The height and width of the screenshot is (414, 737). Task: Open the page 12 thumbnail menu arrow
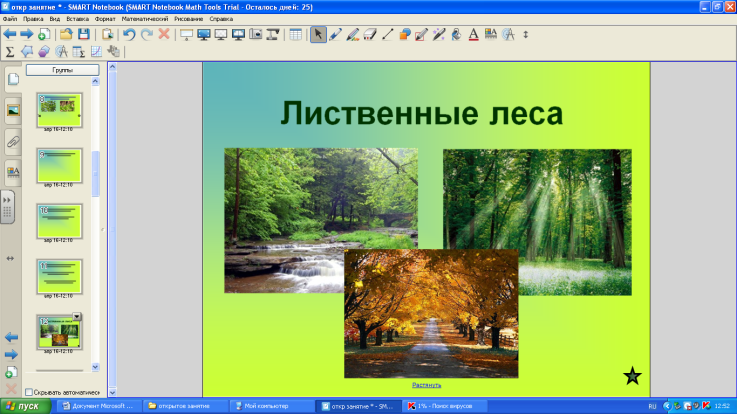77,316
